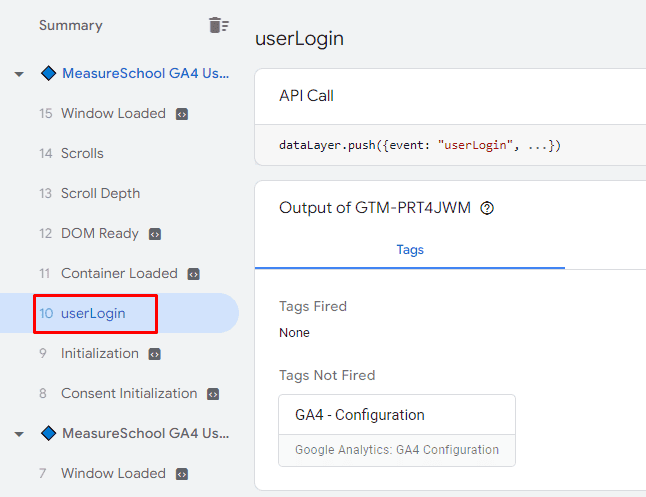The image size is (646, 497).
Task: Select the Summary item in sidebar
Action: click(x=71, y=26)
